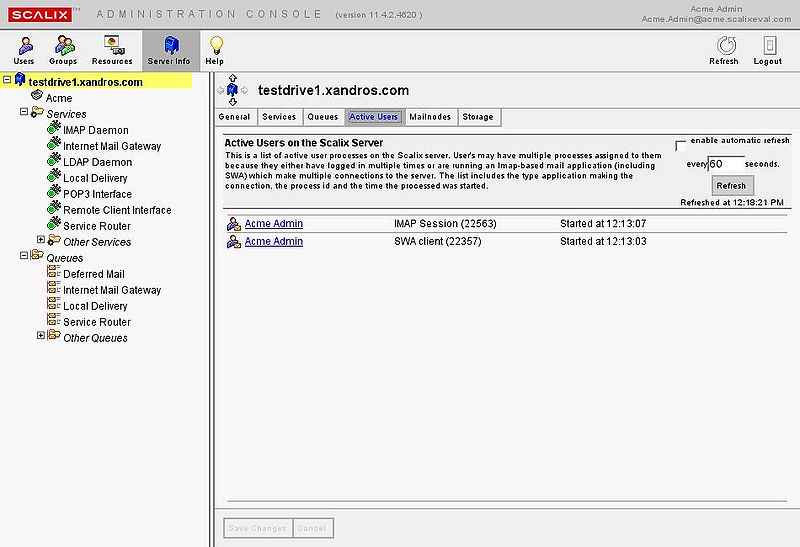The width and height of the screenshot is (800, 547).
Task: Collapse the Services tree folder
Action: click(24, 113)
